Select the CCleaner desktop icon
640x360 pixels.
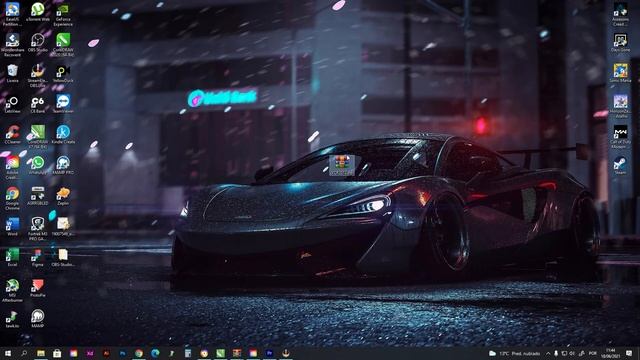12,134
